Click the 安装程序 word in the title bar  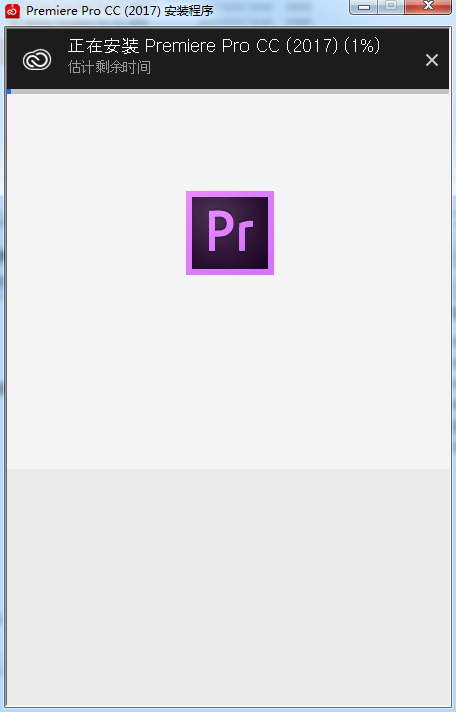point(189,11)
